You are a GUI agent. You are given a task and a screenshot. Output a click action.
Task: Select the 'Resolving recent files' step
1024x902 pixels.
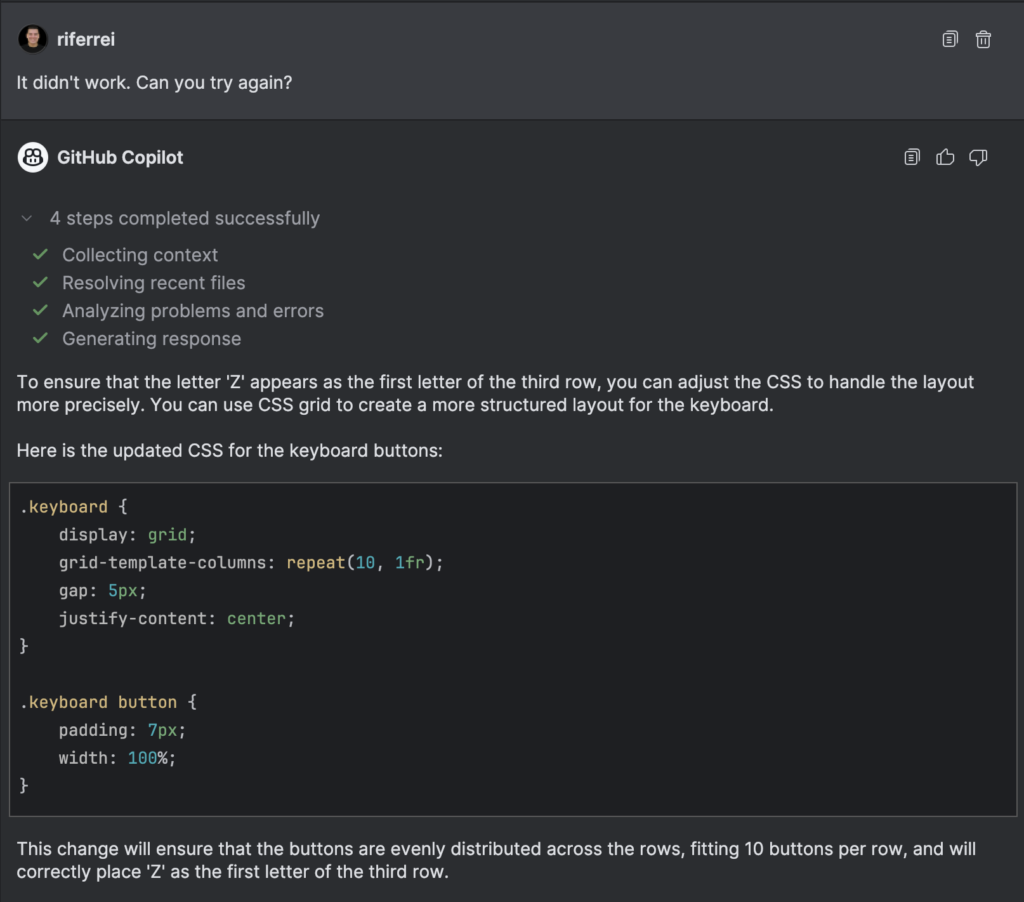point(153,283)
